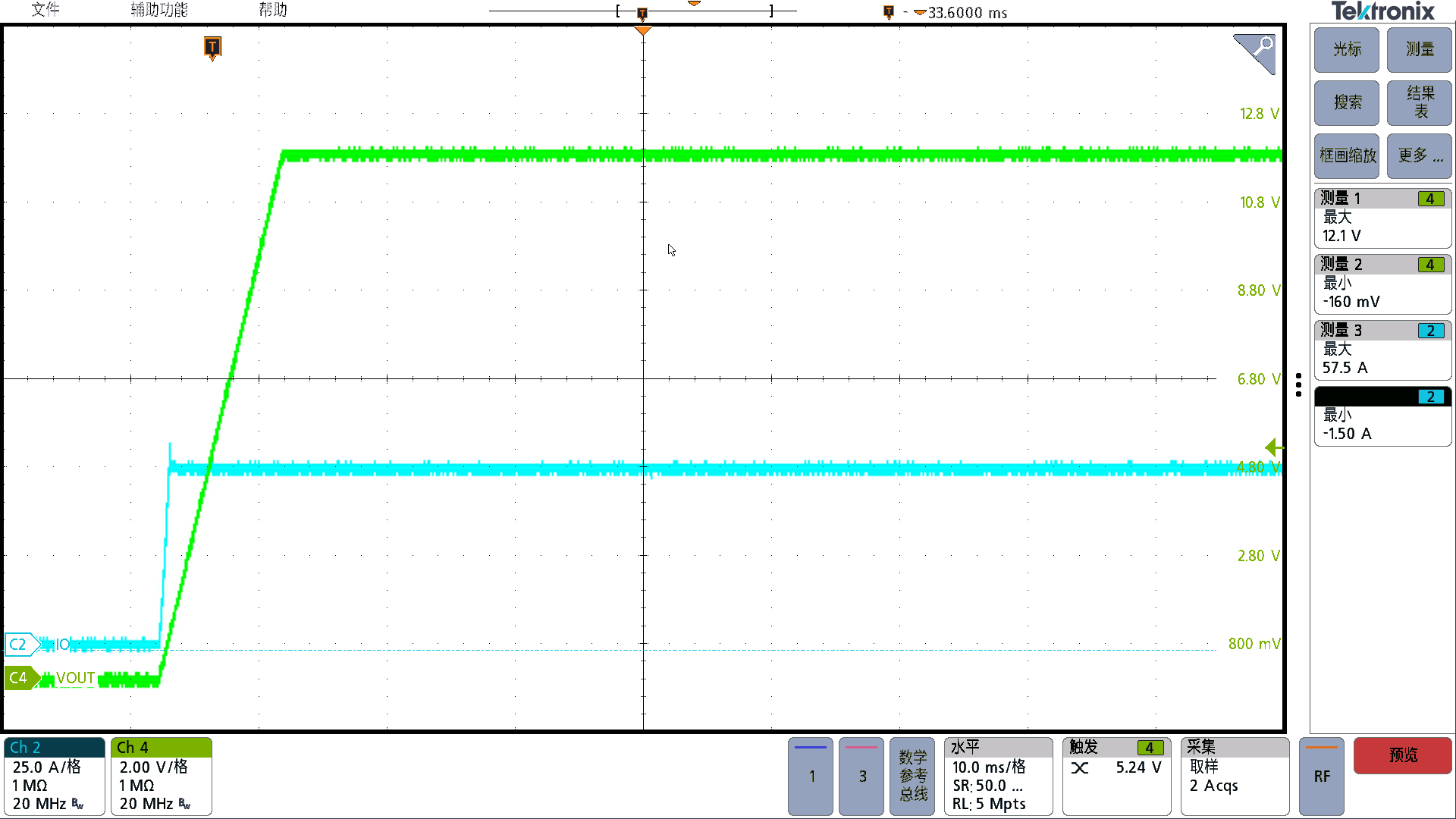Toggle channel 1 button on
This screenshot has height=819, width=1456.
click(811, 776)
